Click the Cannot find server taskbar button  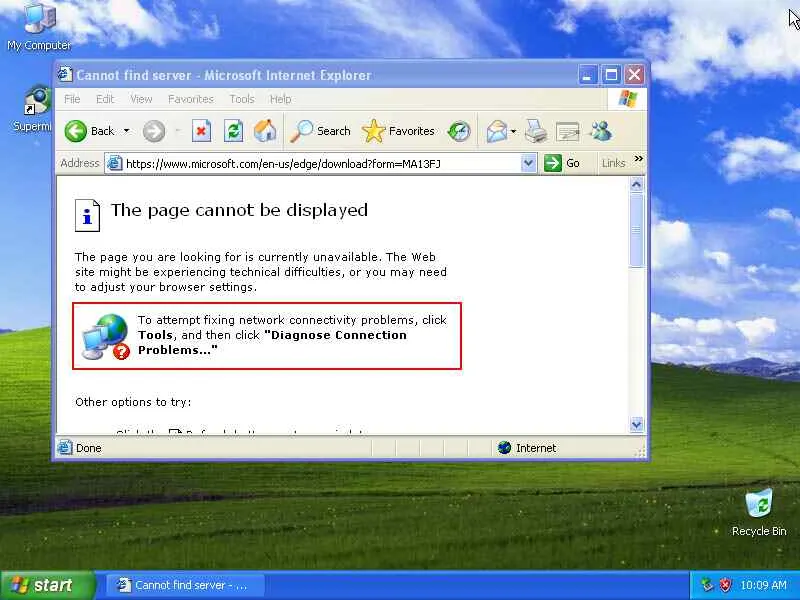186,585
